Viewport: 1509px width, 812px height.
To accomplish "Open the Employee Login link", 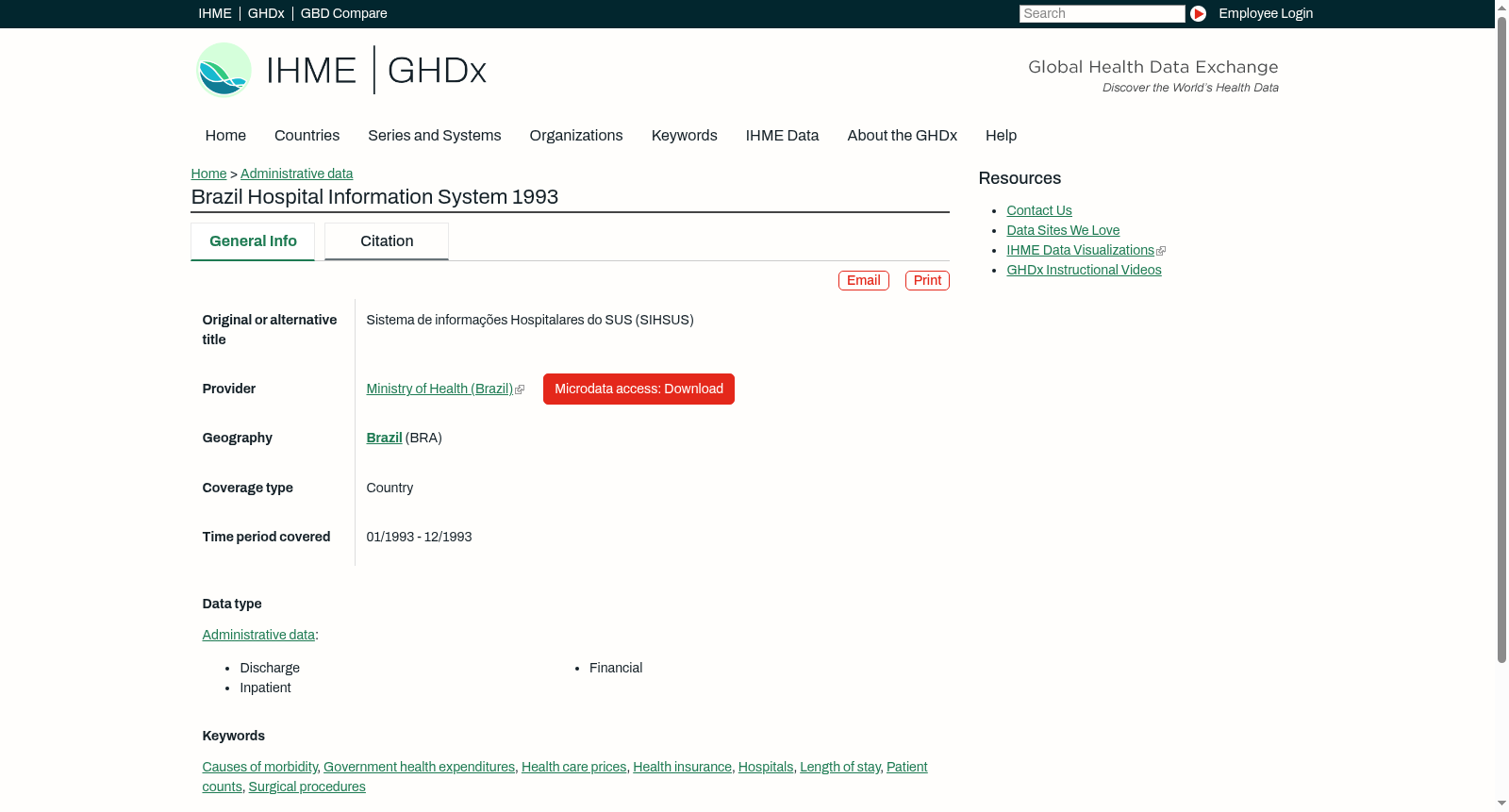I will point(1266,13).
